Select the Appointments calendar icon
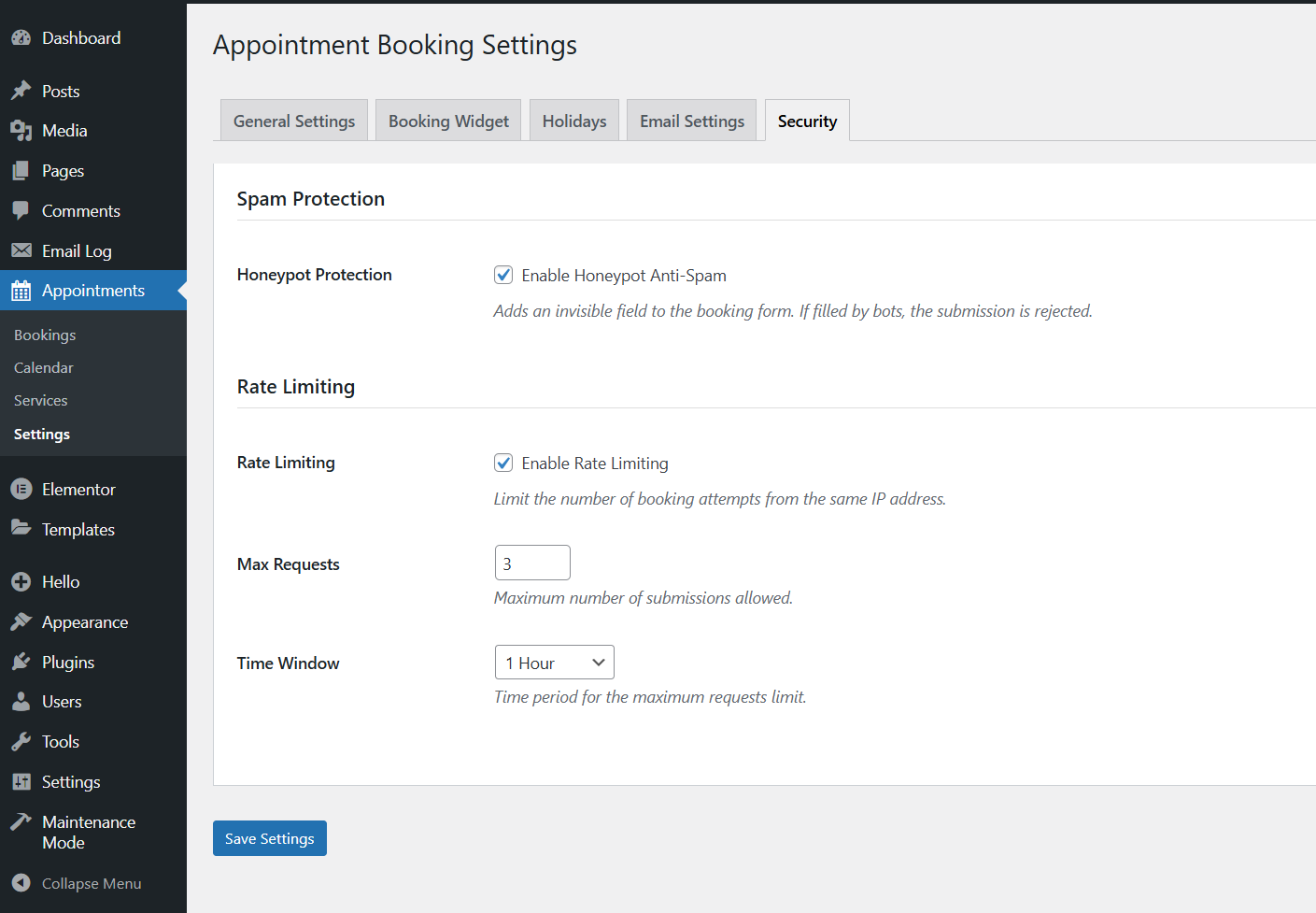 click(21, 291)
